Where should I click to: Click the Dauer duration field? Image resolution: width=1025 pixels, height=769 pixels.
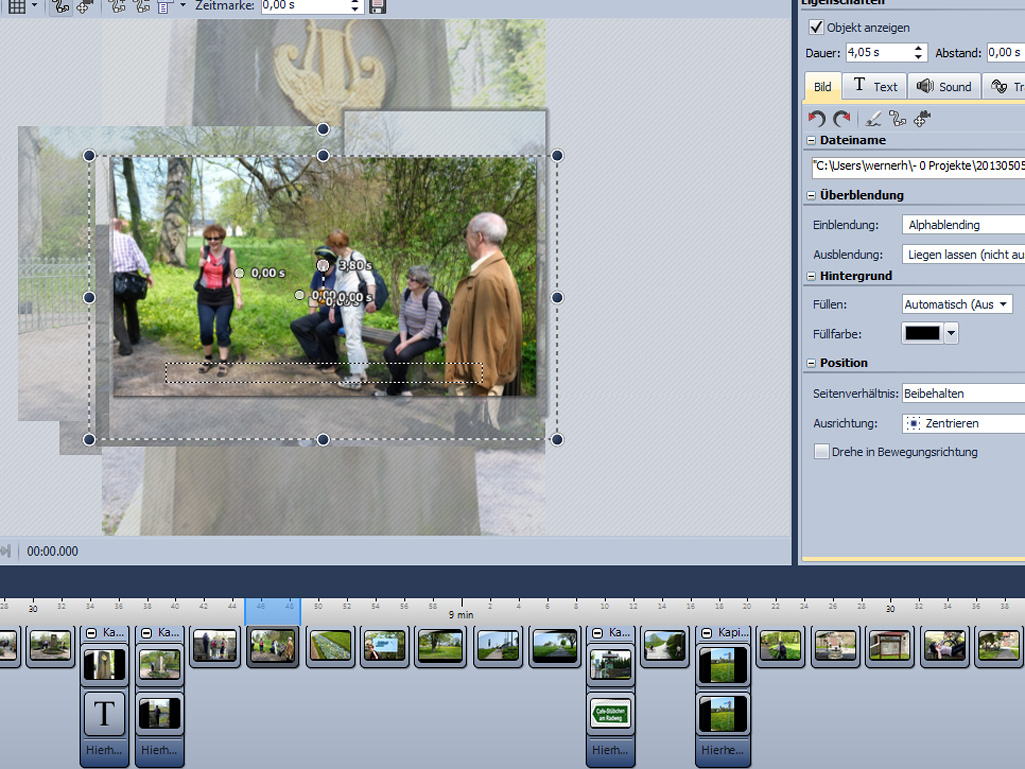click(878, 52)
